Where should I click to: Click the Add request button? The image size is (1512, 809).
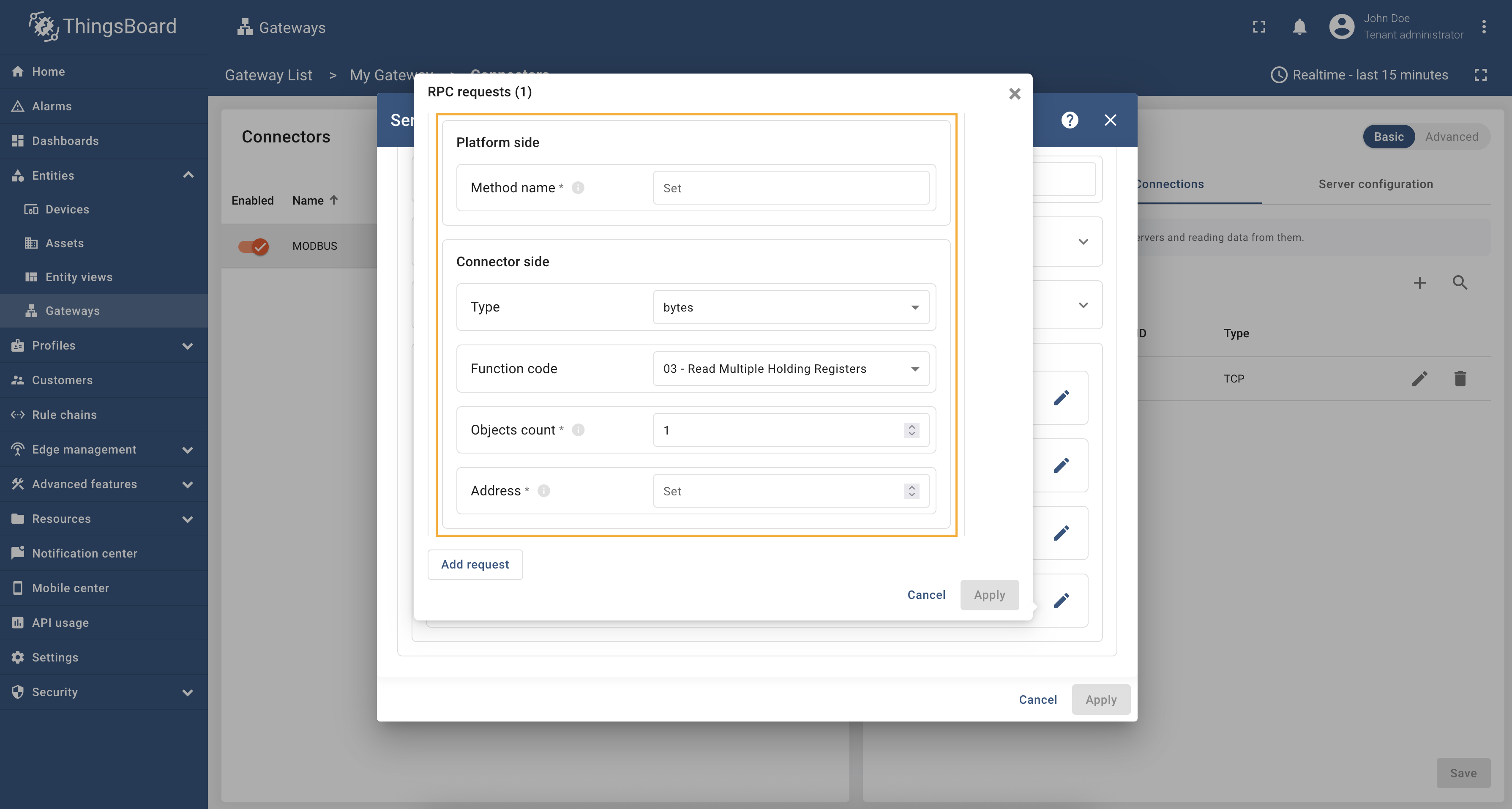click(474, 565)
